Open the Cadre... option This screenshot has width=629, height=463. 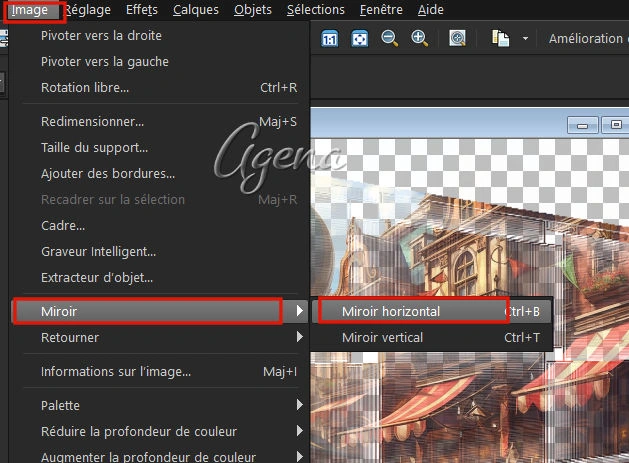pos(160,225)
